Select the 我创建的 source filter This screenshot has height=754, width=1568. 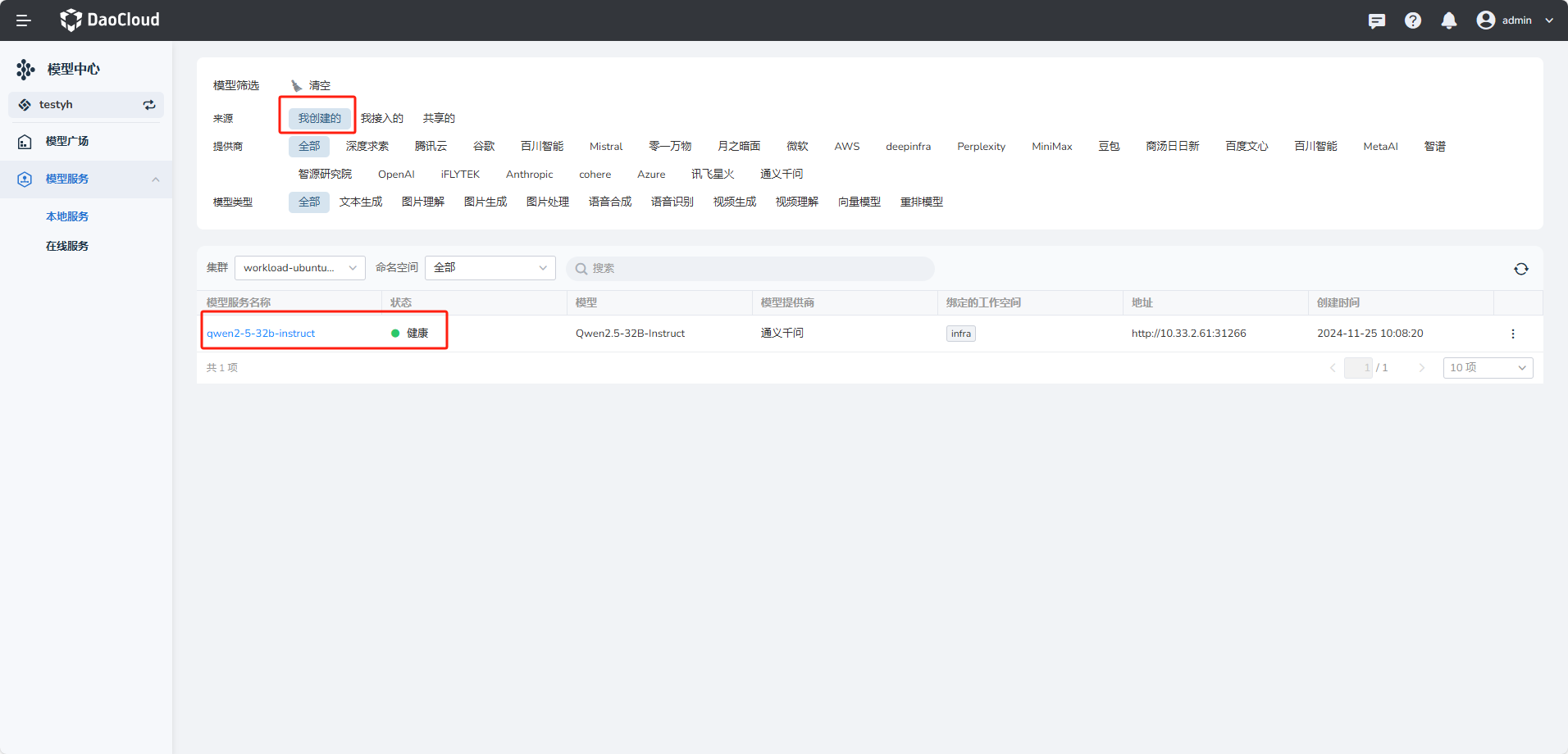[x=320, y=119]
